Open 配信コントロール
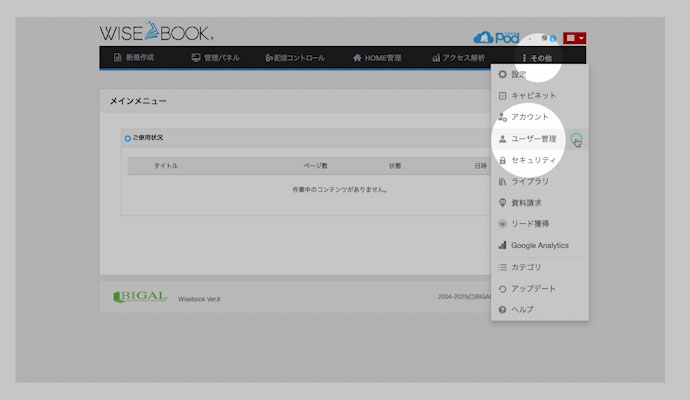The image size is (690, 400). tap(295, 58)
